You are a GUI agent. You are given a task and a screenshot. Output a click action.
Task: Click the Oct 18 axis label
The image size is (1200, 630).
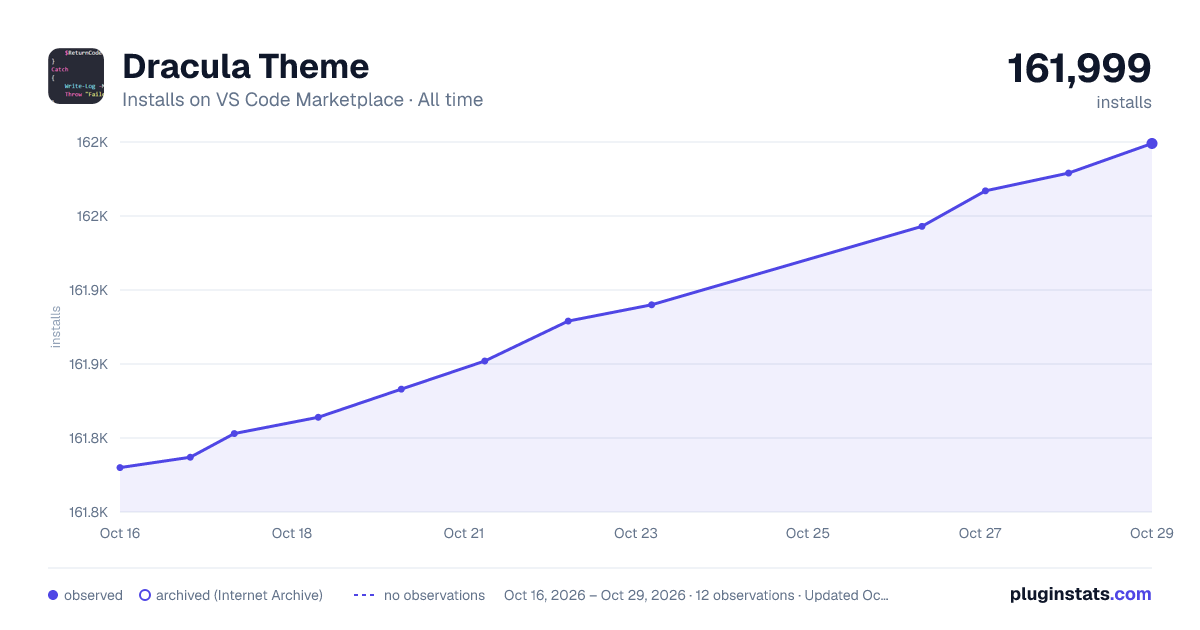point(292,533)
